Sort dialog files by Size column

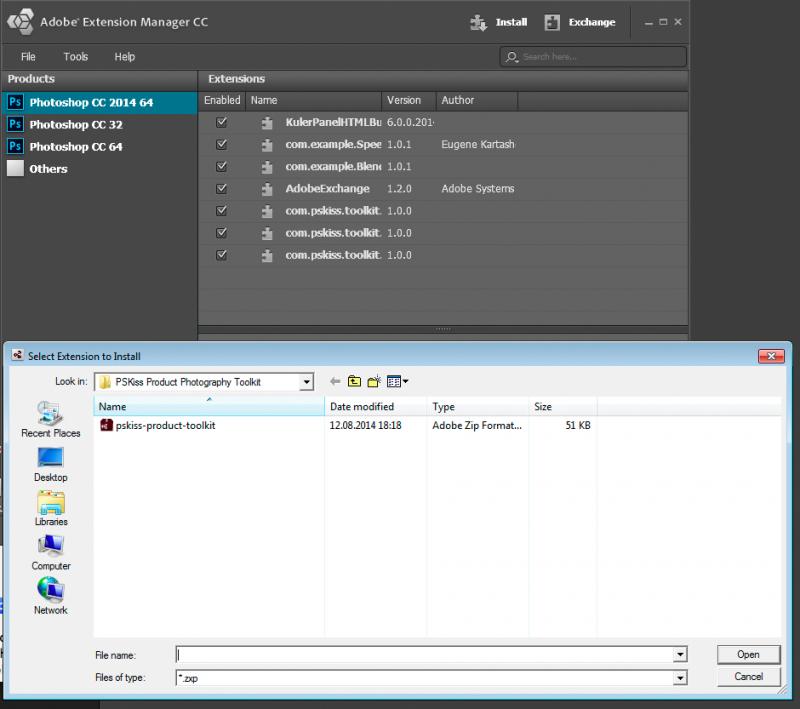point(563,407)
